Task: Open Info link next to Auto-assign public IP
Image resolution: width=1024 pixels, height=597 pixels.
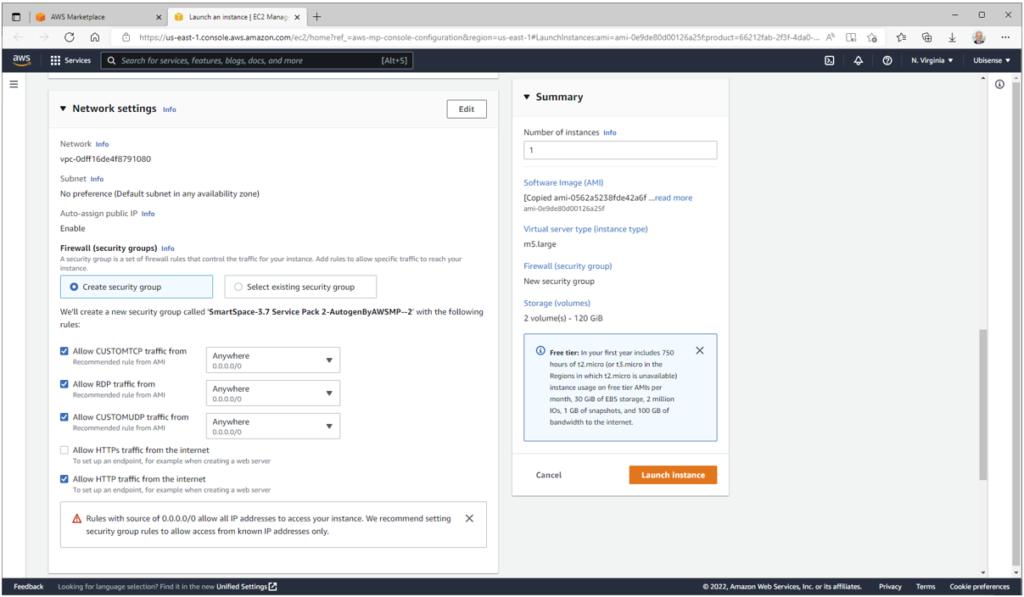Action: 148,214
